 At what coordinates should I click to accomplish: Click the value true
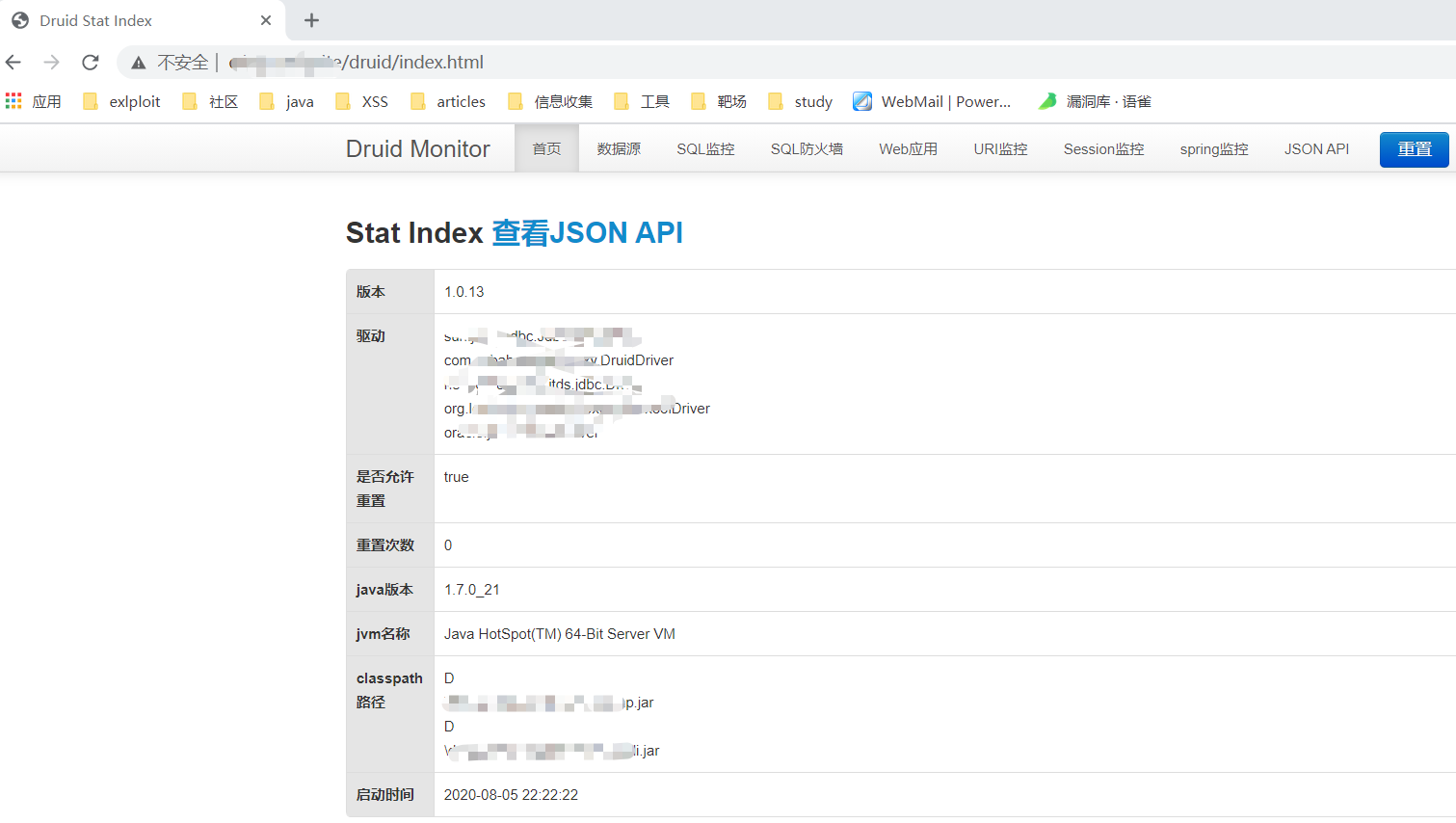point(457,477)
